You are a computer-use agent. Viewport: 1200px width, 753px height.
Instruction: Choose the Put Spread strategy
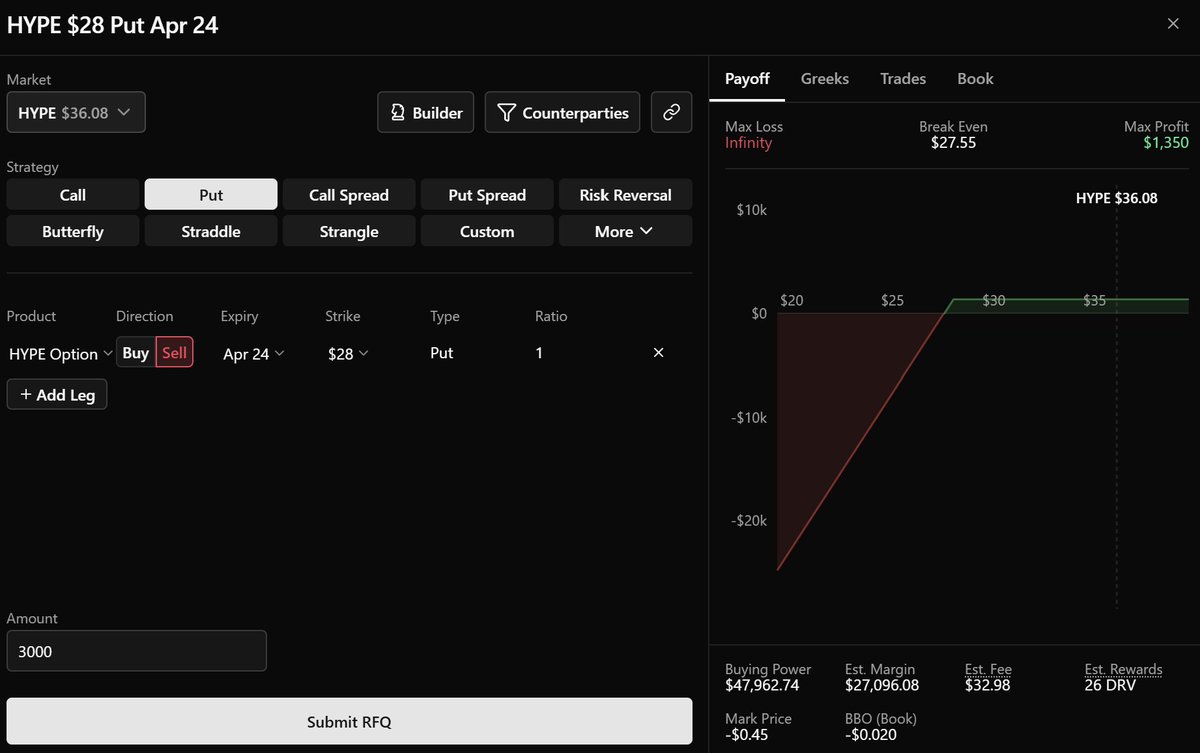pyautogui.click(x=487, y=194)
